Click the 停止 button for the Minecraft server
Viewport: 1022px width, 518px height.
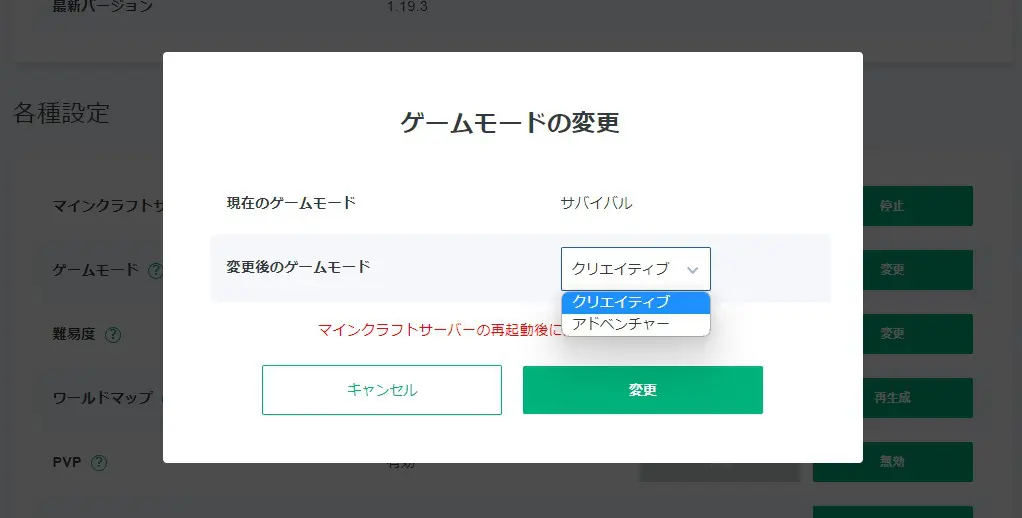892,206
